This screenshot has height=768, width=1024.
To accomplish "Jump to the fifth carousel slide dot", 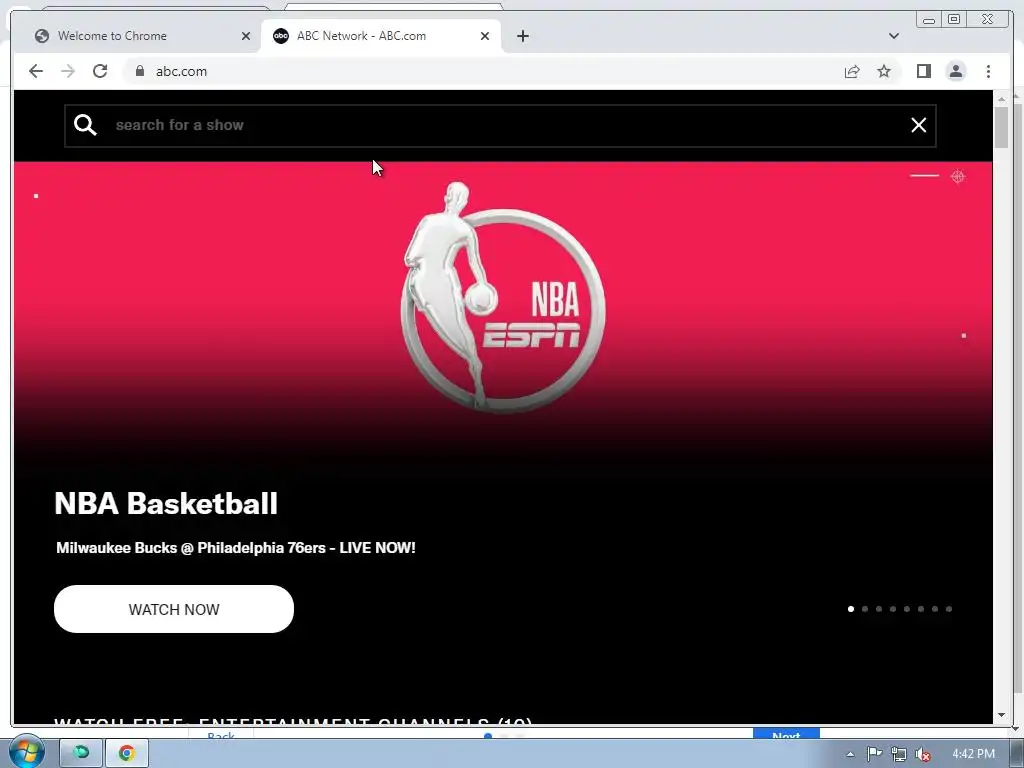I will 906,609.
